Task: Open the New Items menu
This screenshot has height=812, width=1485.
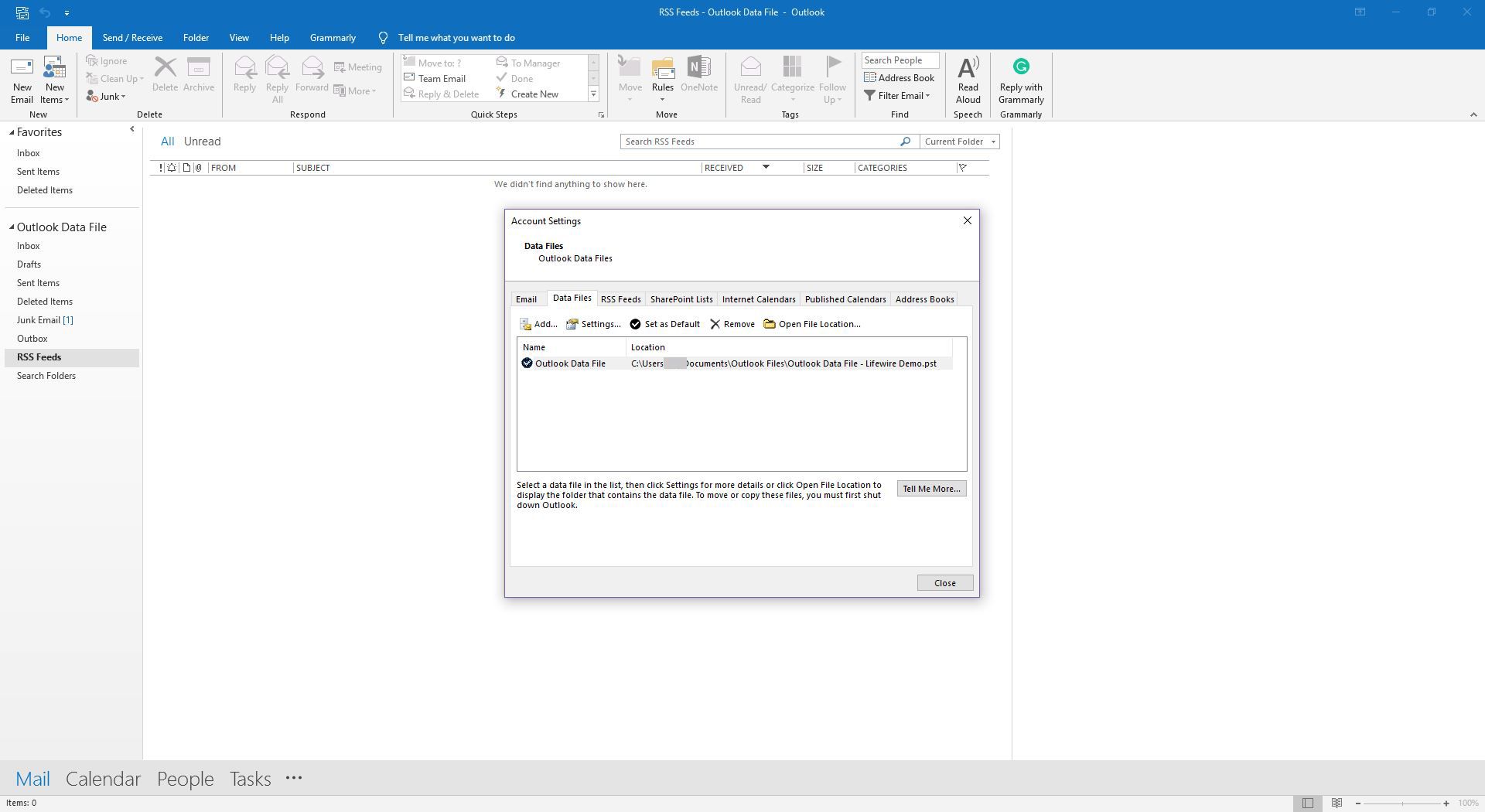Action: click(x=54, y=80)
